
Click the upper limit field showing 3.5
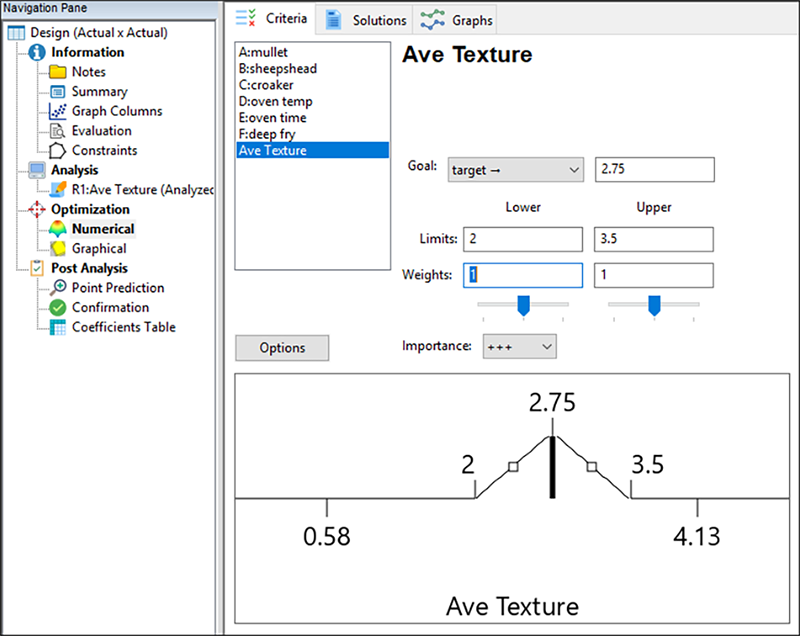(x=654, y=239)
